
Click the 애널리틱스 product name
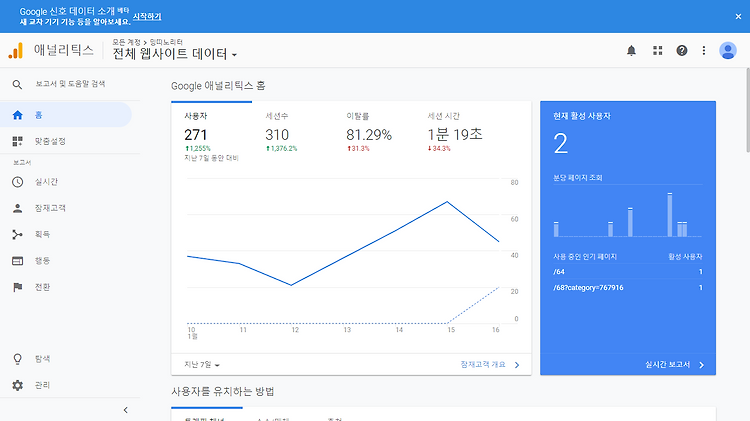coord(64,50)
